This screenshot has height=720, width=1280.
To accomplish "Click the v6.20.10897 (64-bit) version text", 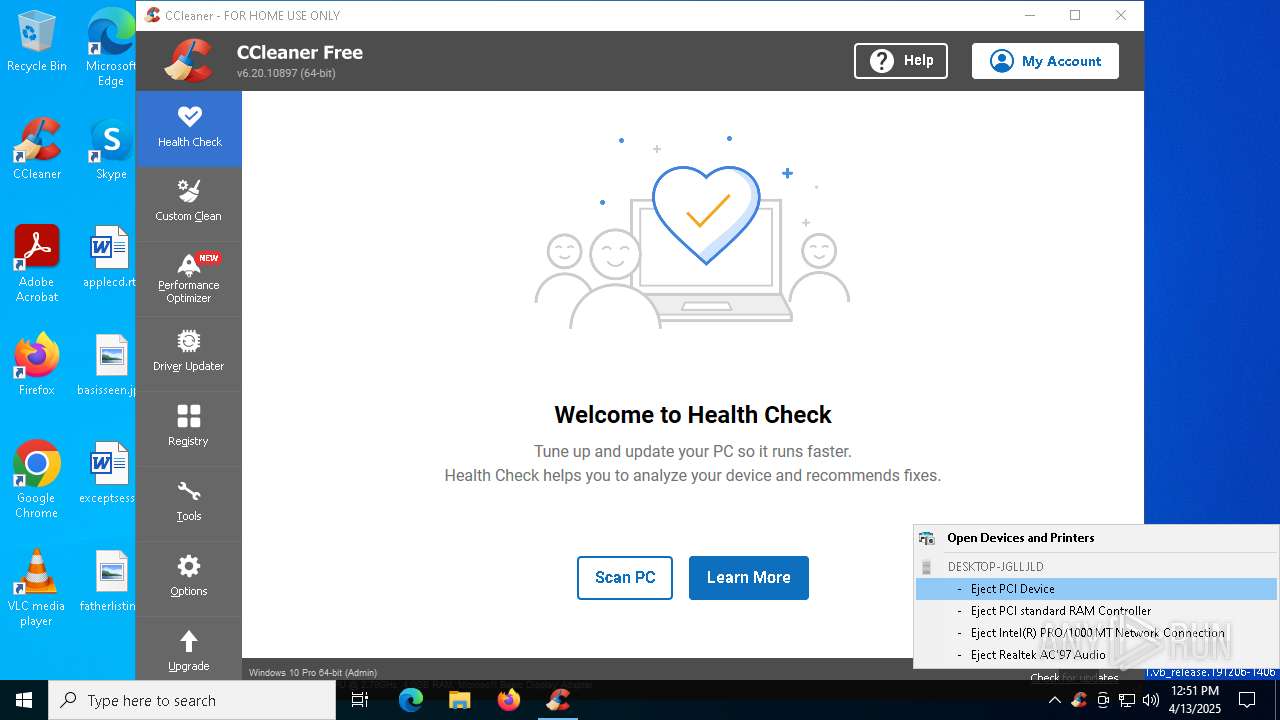I will (286, 74).
